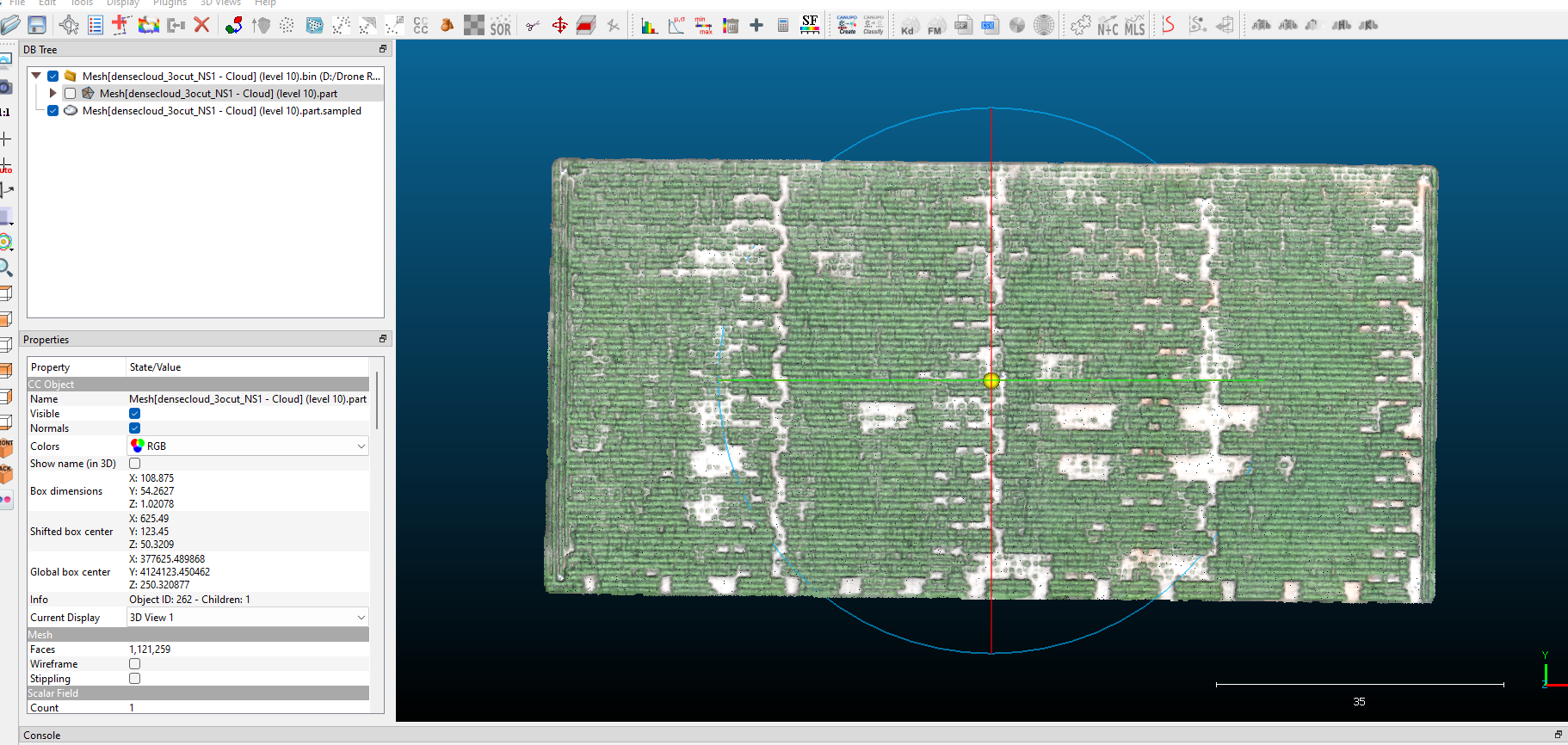The width and height of the screenshot is (1568, 745).
Task: Click the float button of DB Tree panel
Action: click(x=383, y=49)
